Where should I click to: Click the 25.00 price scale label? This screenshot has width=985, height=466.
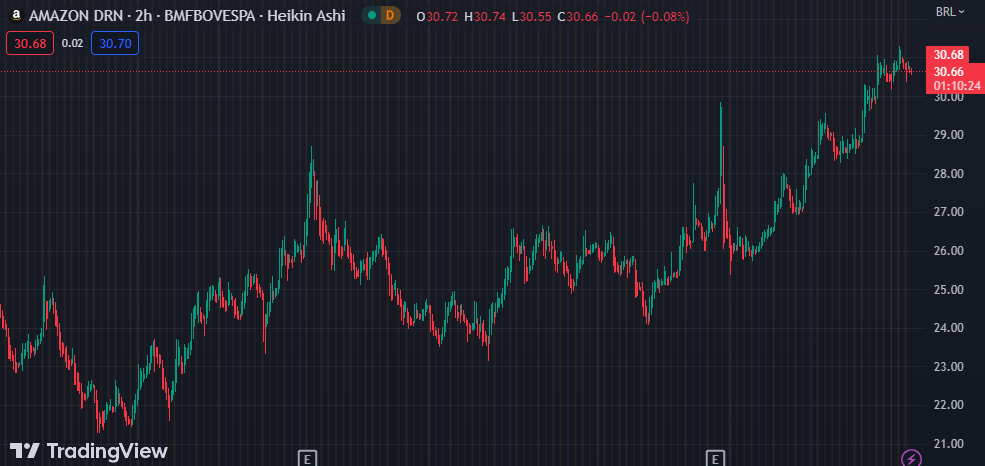coord(949,290)
